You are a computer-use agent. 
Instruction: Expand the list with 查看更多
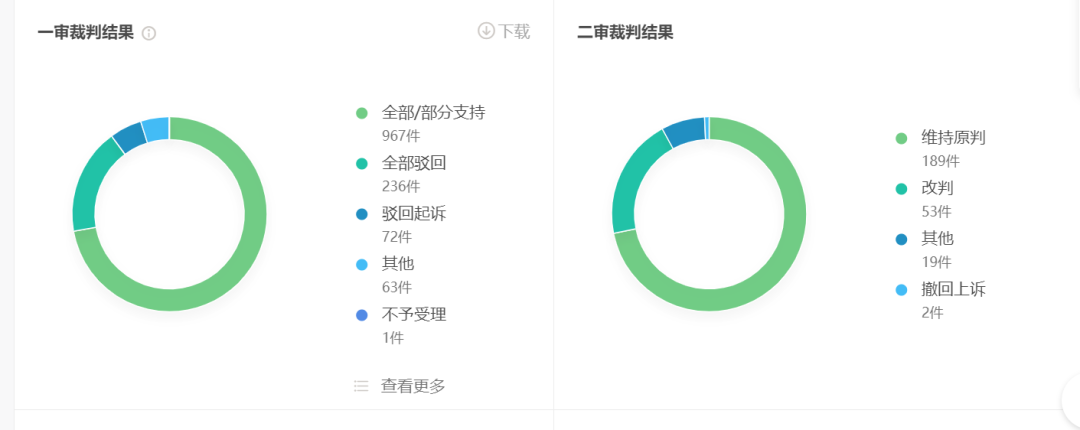click(x=413, y=386)
